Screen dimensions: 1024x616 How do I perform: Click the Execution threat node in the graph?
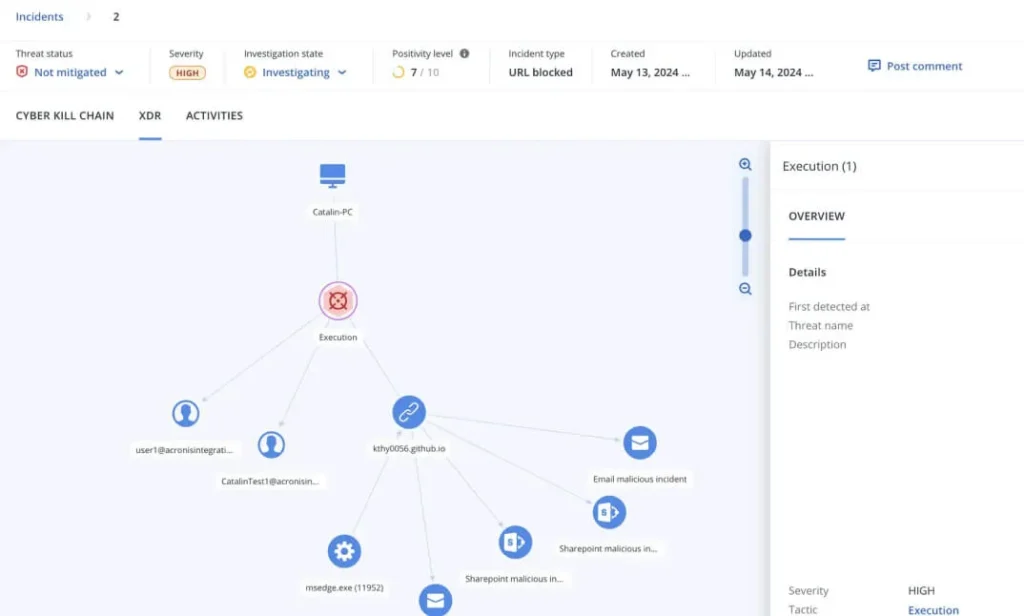(x=337, y=300)
